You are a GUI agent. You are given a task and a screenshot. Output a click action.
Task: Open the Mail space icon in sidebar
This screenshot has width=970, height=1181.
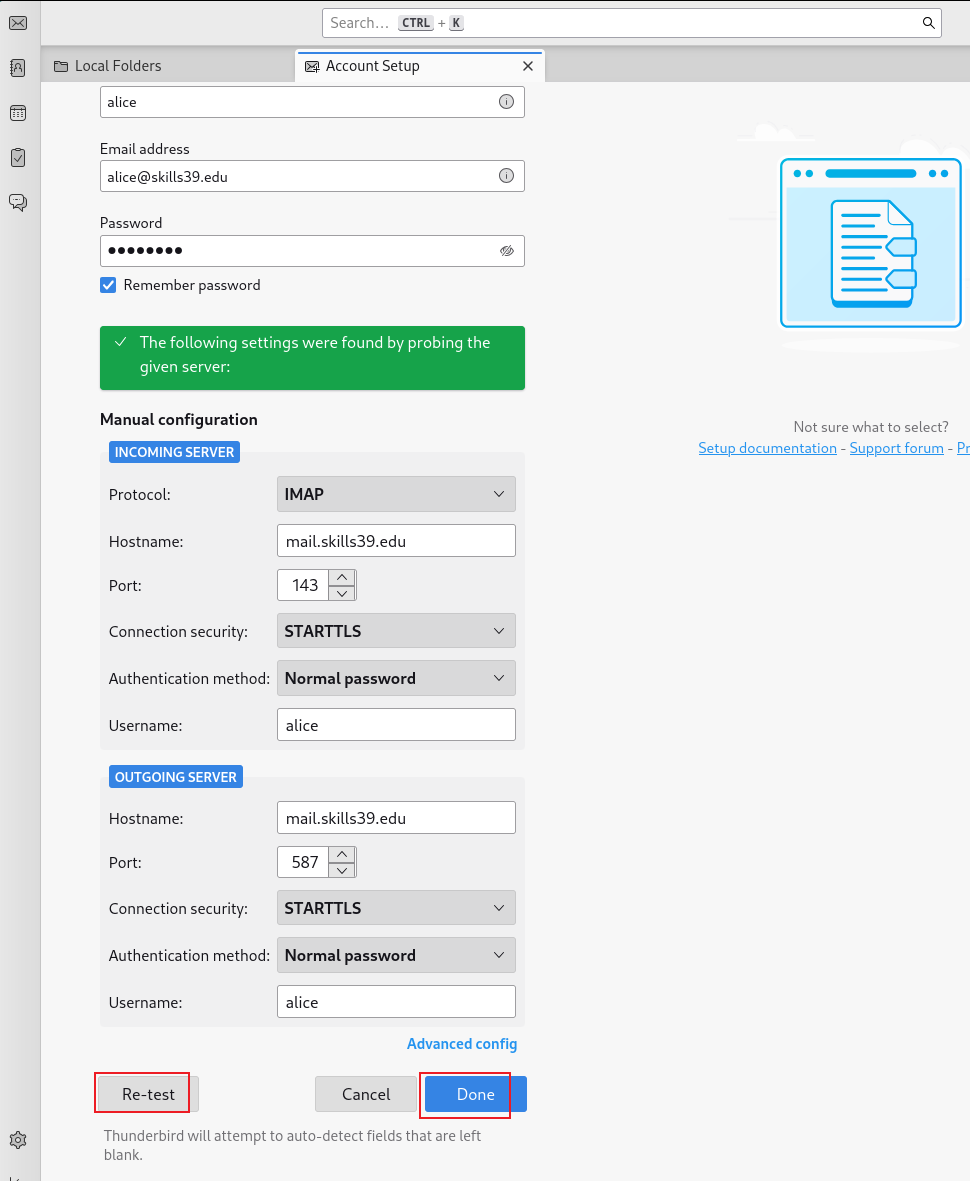pos(18,23)
